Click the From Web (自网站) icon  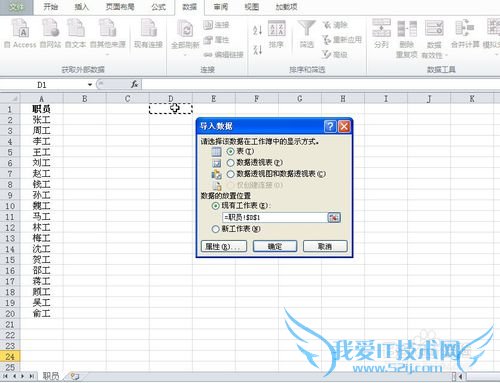50,33
